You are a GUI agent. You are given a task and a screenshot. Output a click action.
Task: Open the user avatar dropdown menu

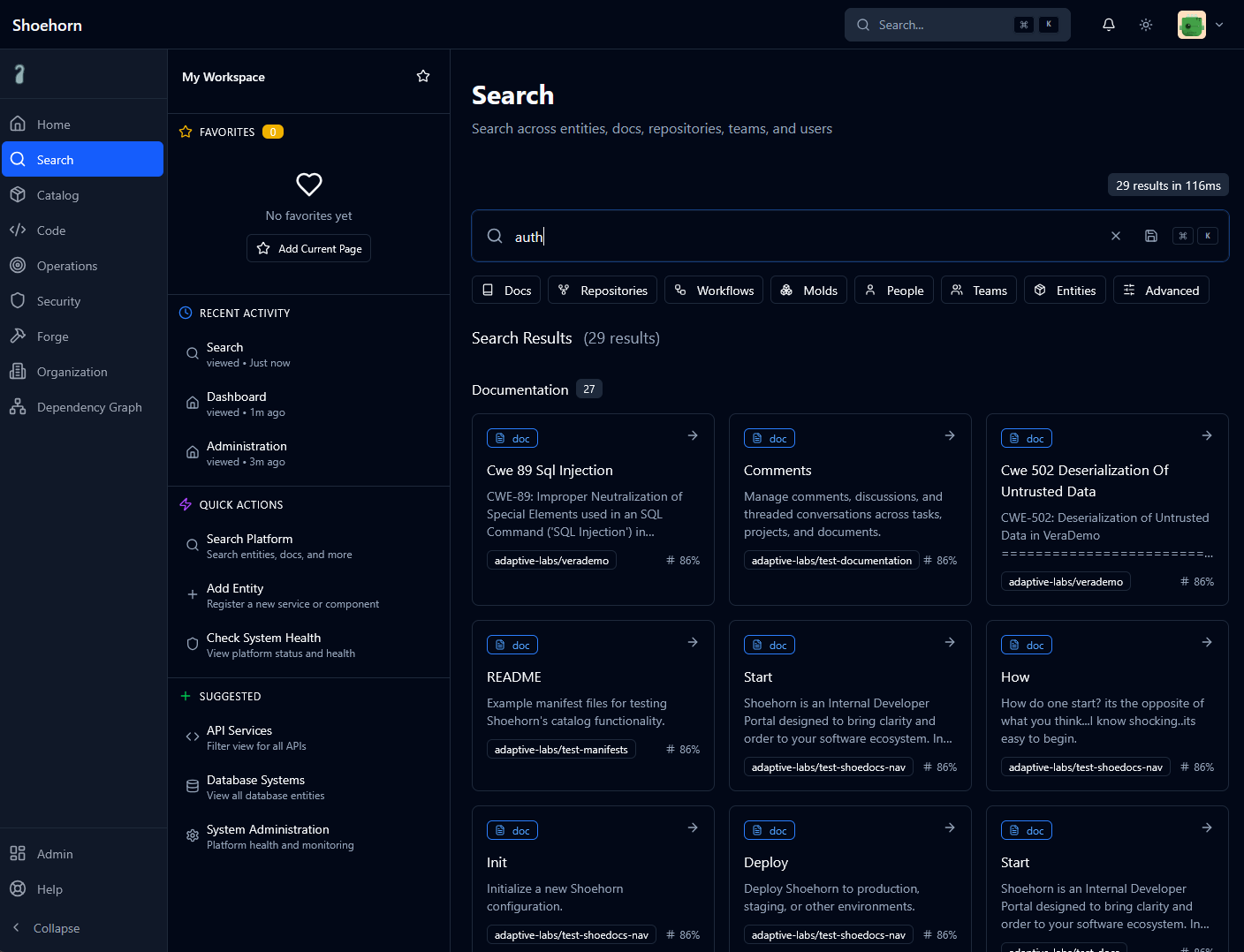pos(1201,25)
